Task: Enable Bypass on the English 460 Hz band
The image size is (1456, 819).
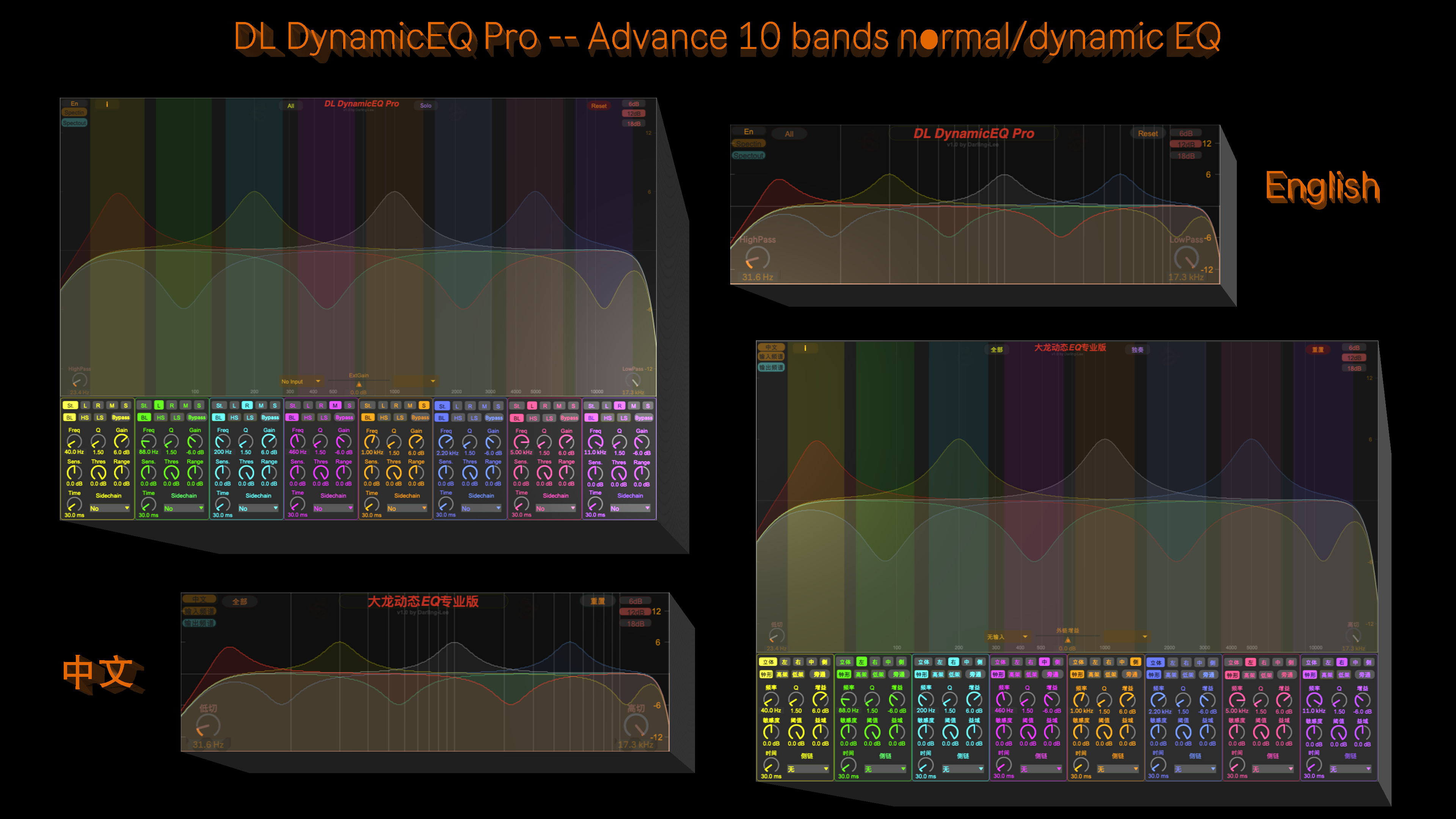Action: pyautogui.click(x=344, y=418)
